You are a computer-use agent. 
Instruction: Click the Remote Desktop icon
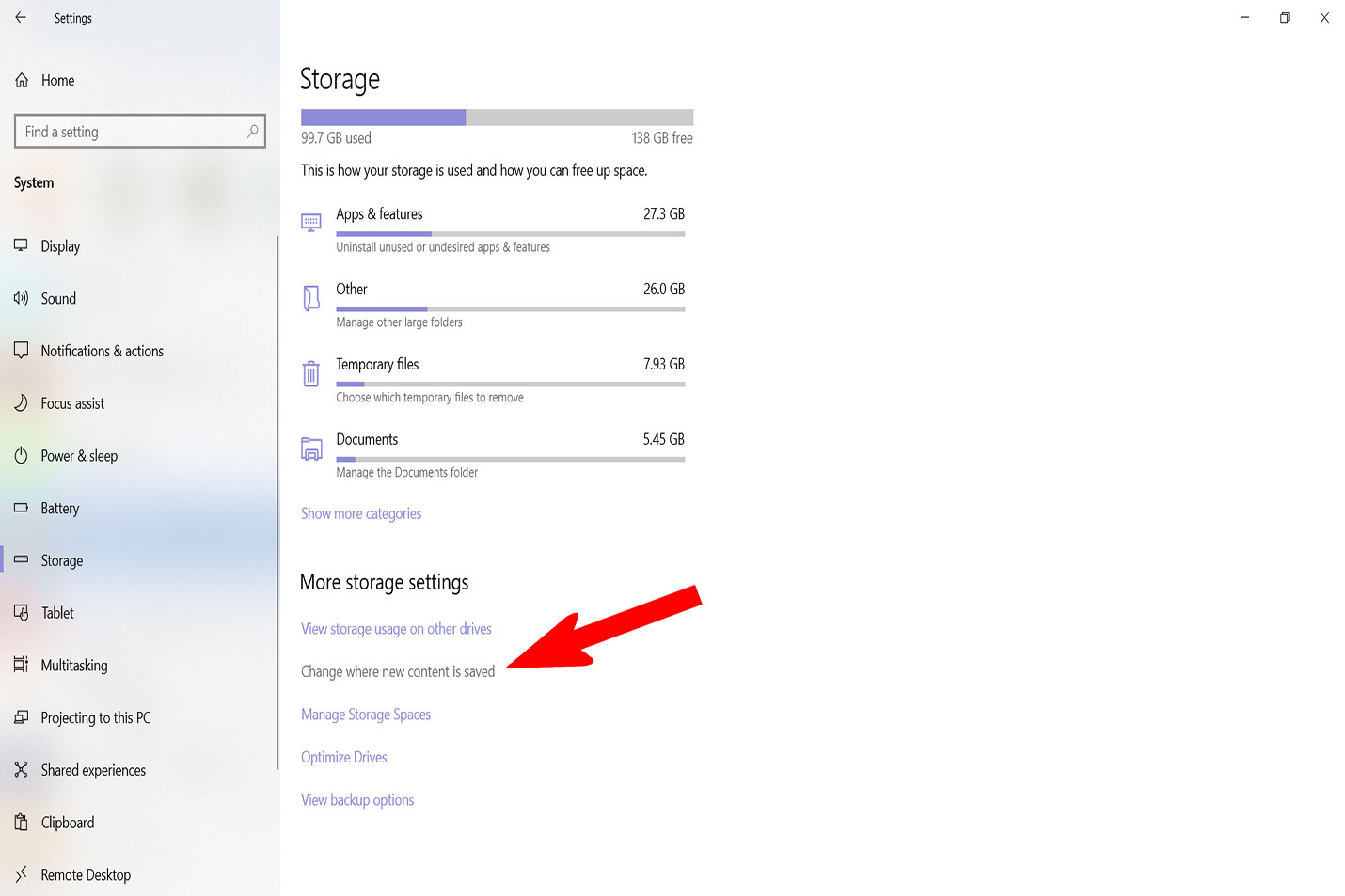[x=21, y=874]
